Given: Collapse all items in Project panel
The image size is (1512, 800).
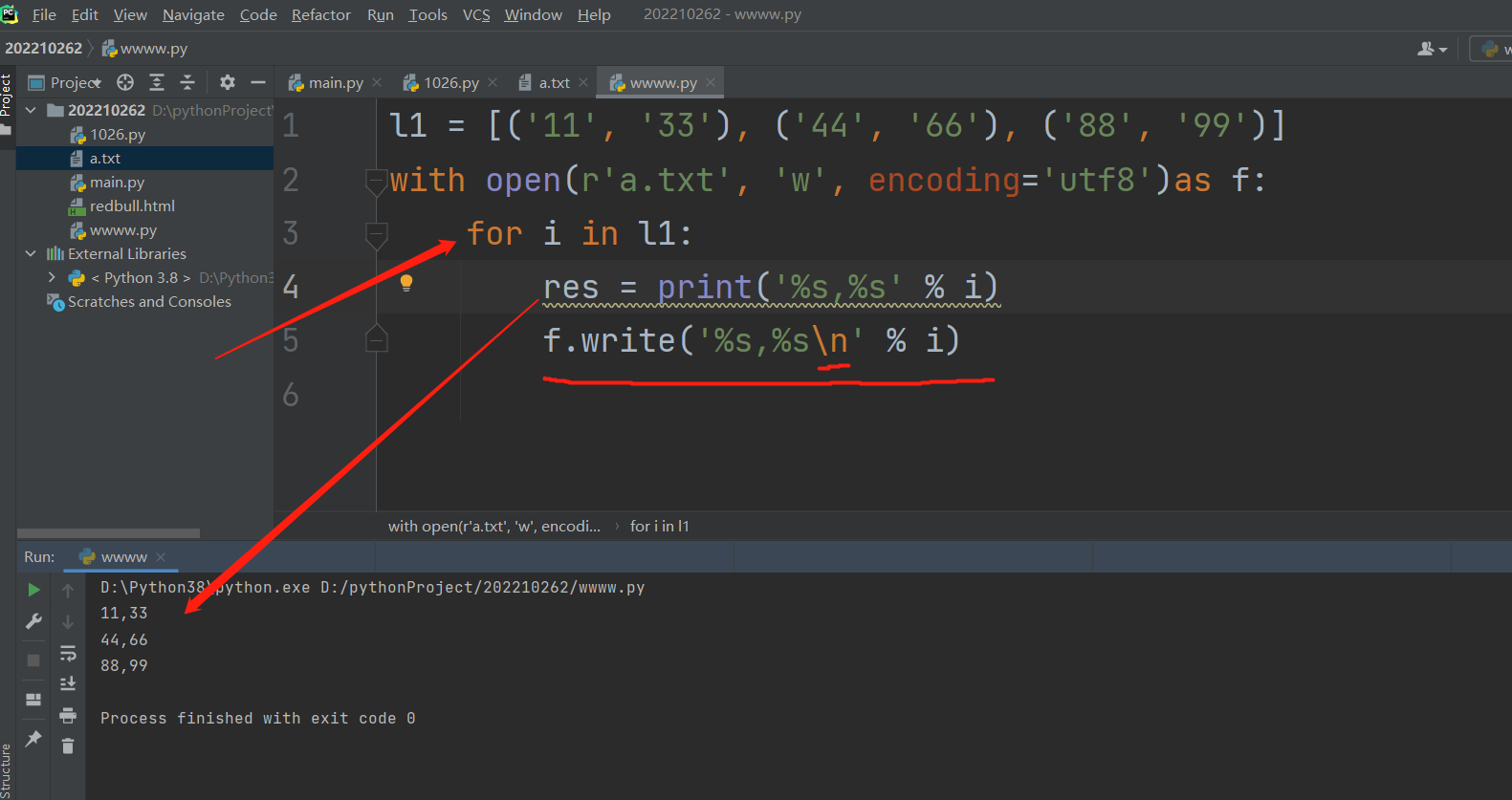Looking at the screenshot, I should coord(187,82).
